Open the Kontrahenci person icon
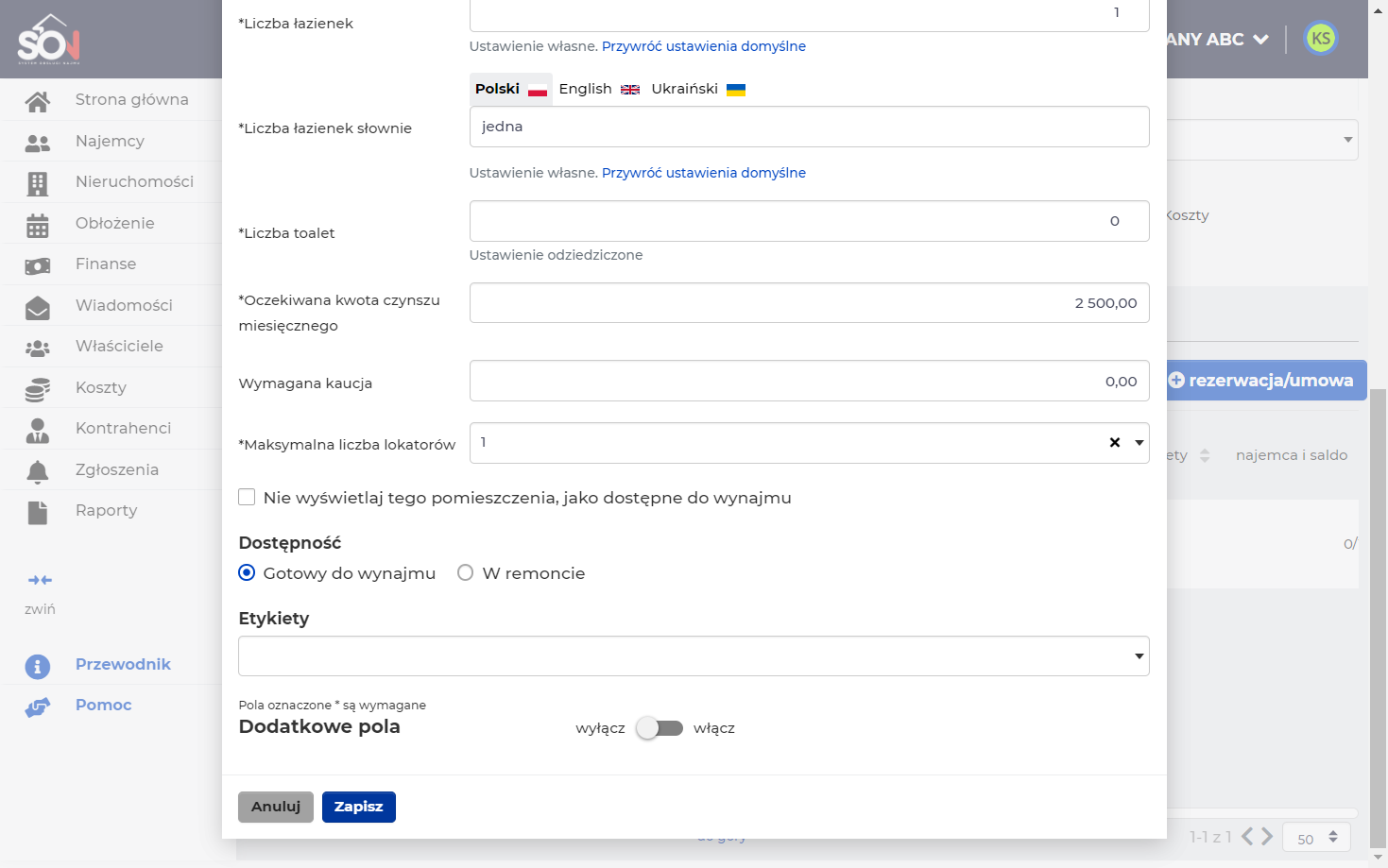1388x868 pixels. coord(38,430)
